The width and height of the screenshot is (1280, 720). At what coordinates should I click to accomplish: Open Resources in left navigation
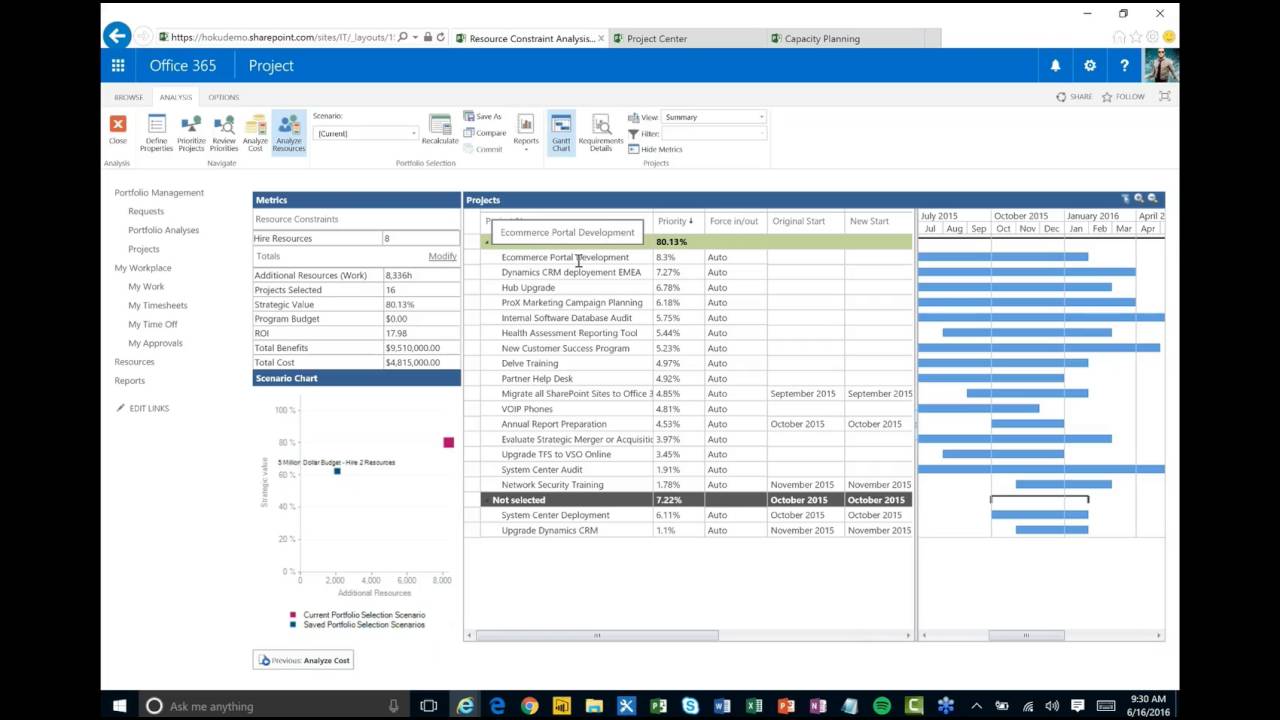[x=134, y=362]
